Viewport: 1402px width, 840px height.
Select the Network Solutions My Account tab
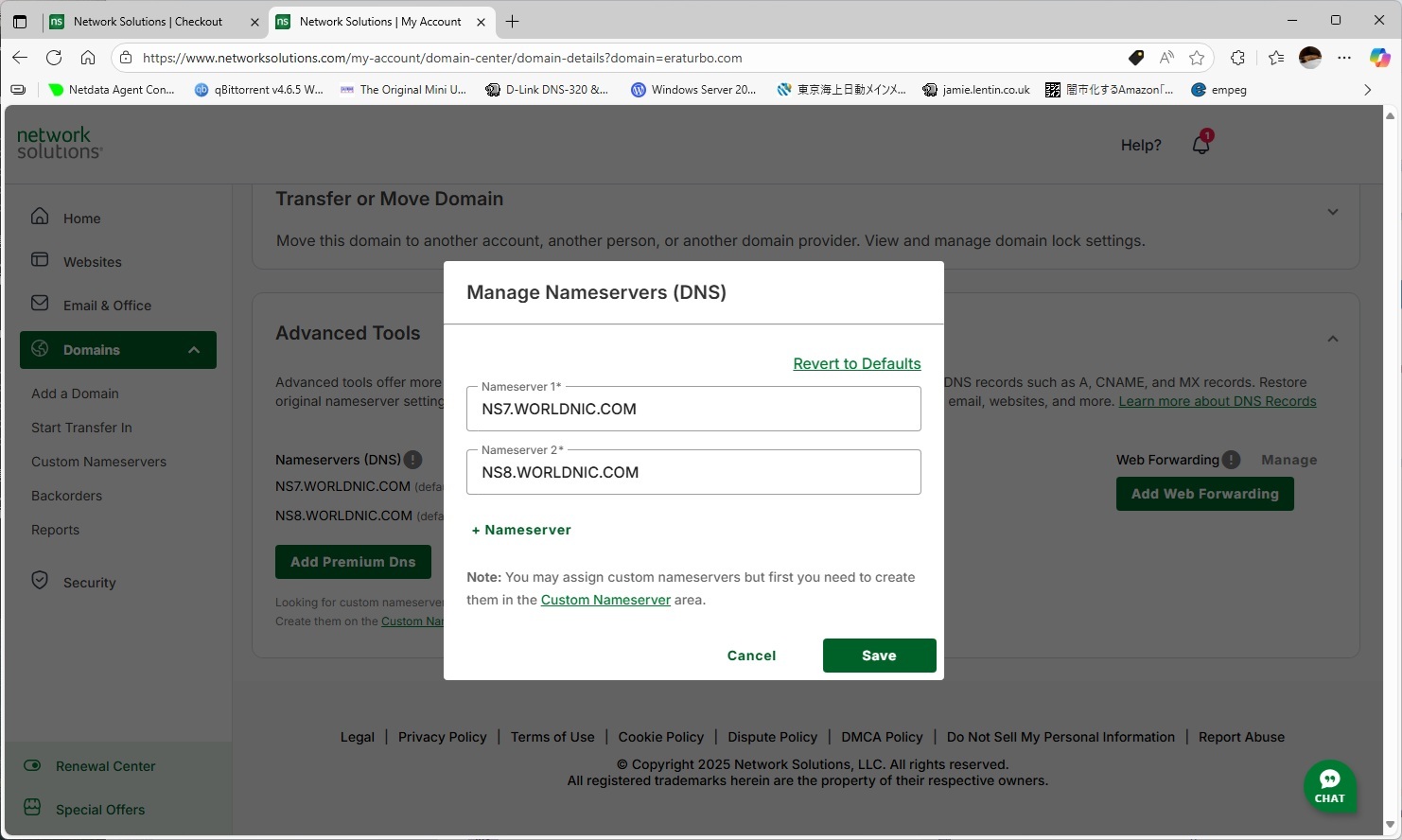click(x=380, y=22)
